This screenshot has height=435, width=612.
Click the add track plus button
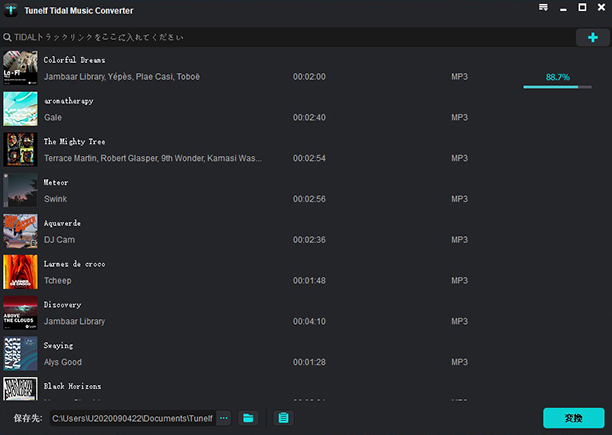[x=592, y=37]
